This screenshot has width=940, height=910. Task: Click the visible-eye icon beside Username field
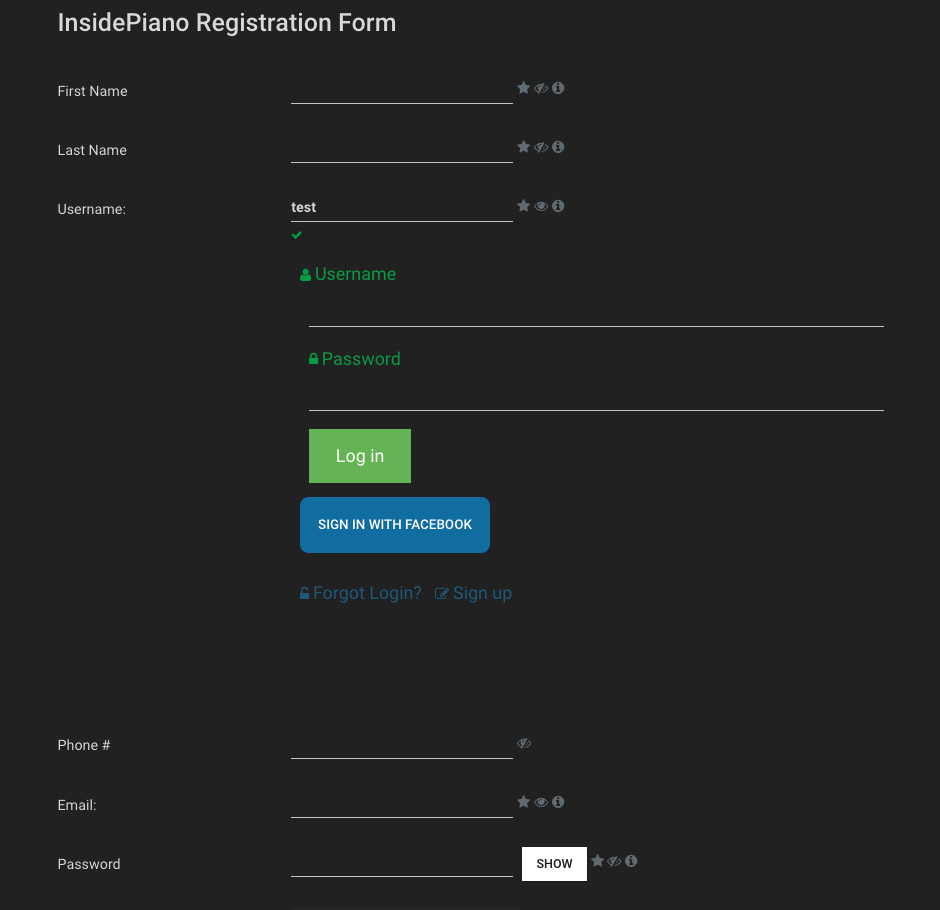pos(541,206)
